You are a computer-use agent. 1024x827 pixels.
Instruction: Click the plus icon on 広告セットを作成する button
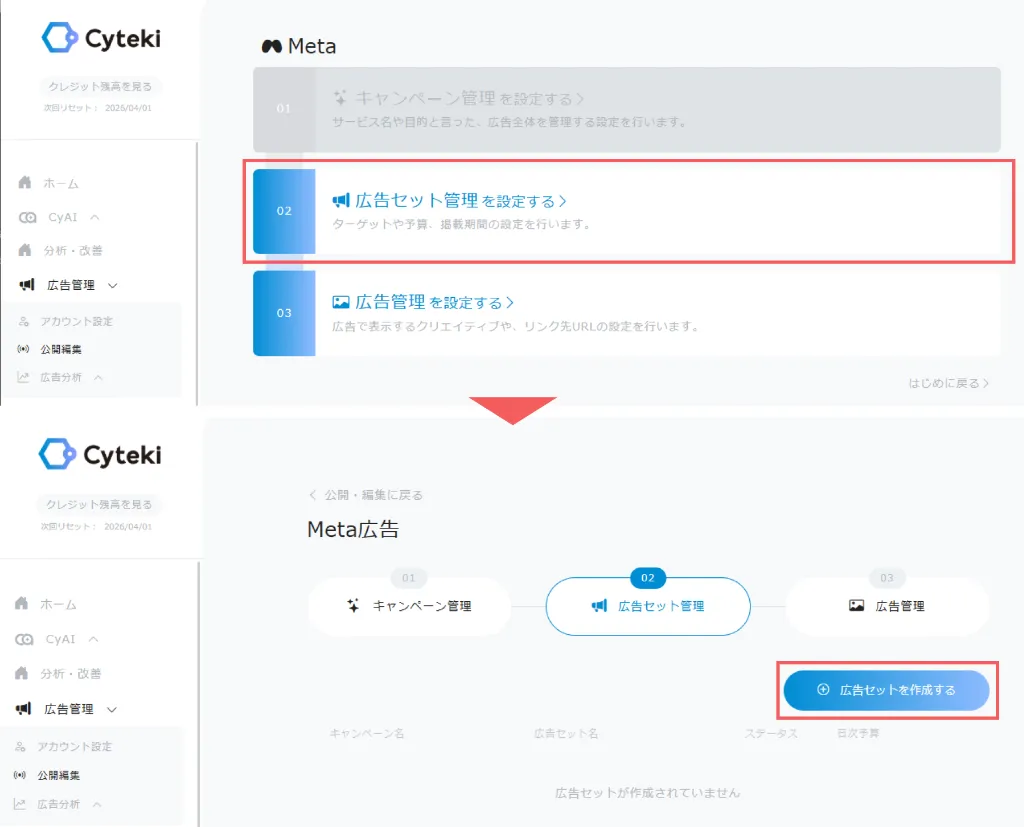coord(823,690)
